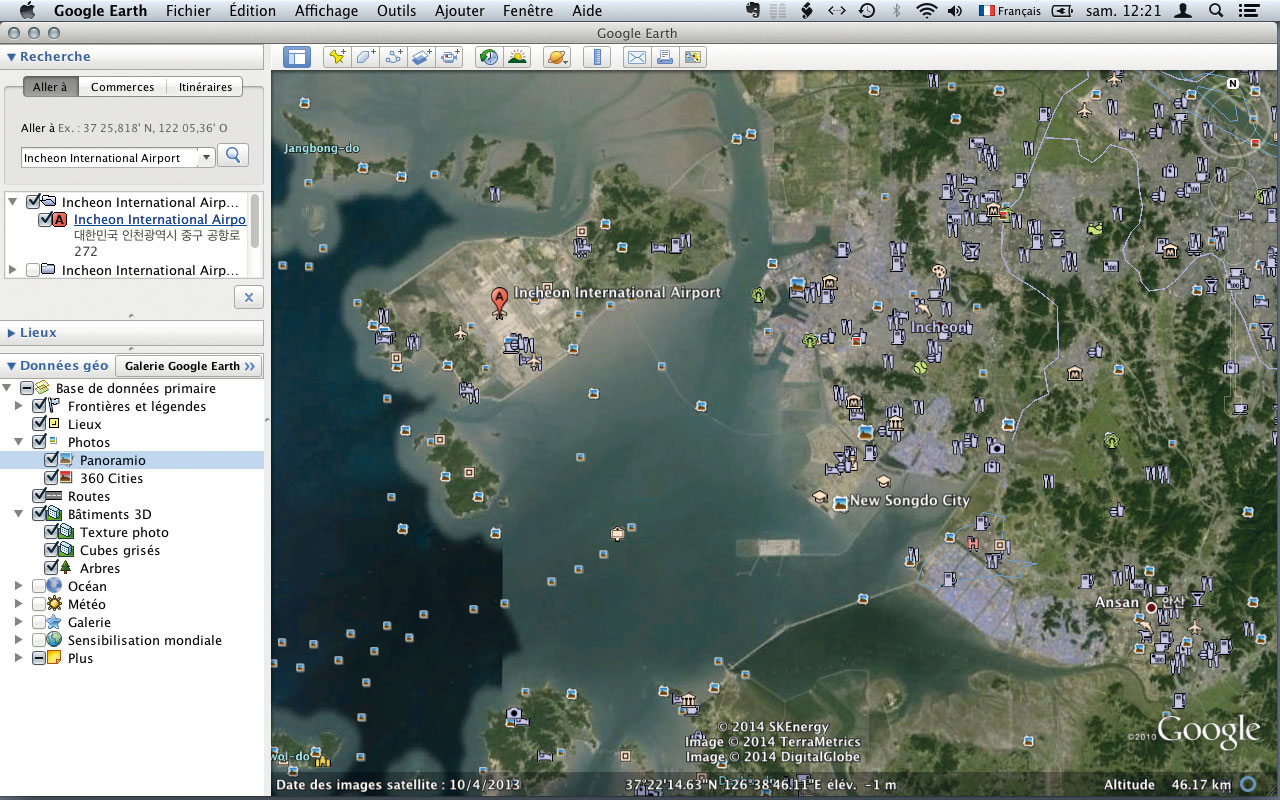The width and height of the screenshot is (1280, 800).
Task: Print the current view
Action: pos(664,57)
